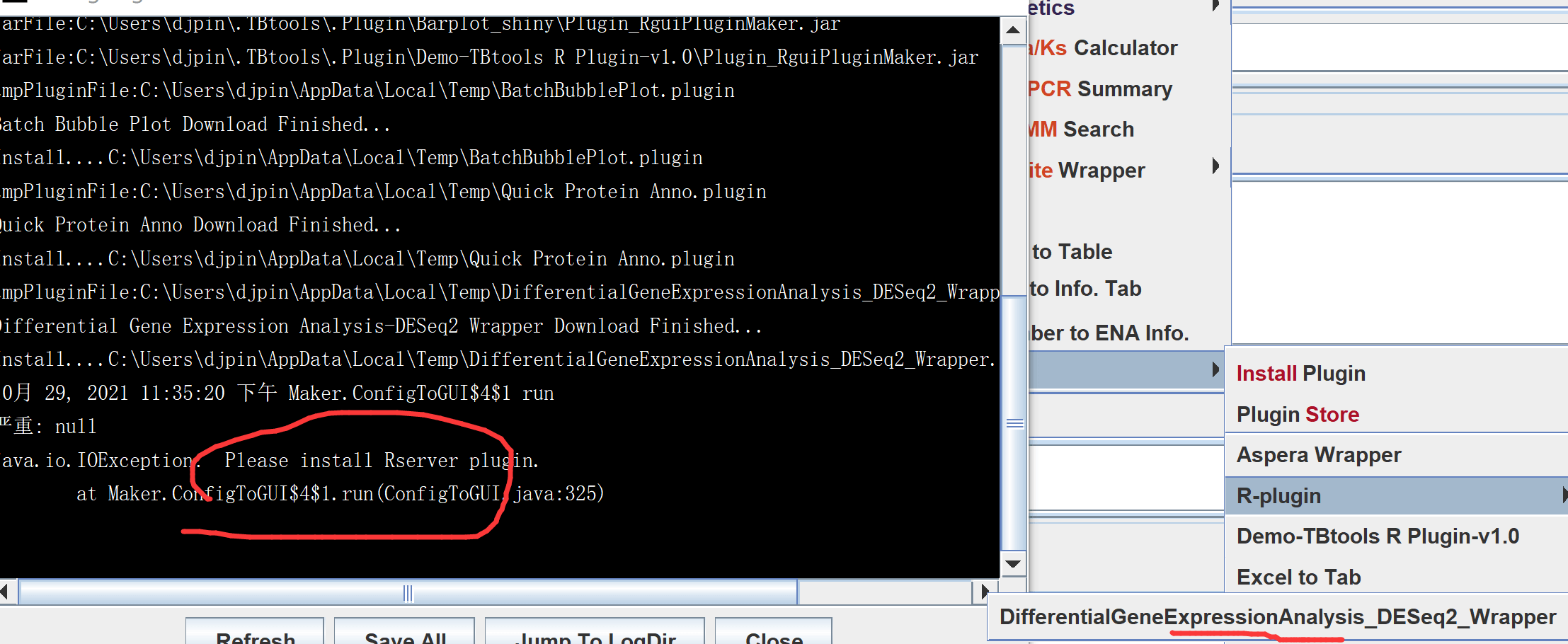Click the 'null' severe error line
The height and width of the screenshot is (644, 1568).
48,427
